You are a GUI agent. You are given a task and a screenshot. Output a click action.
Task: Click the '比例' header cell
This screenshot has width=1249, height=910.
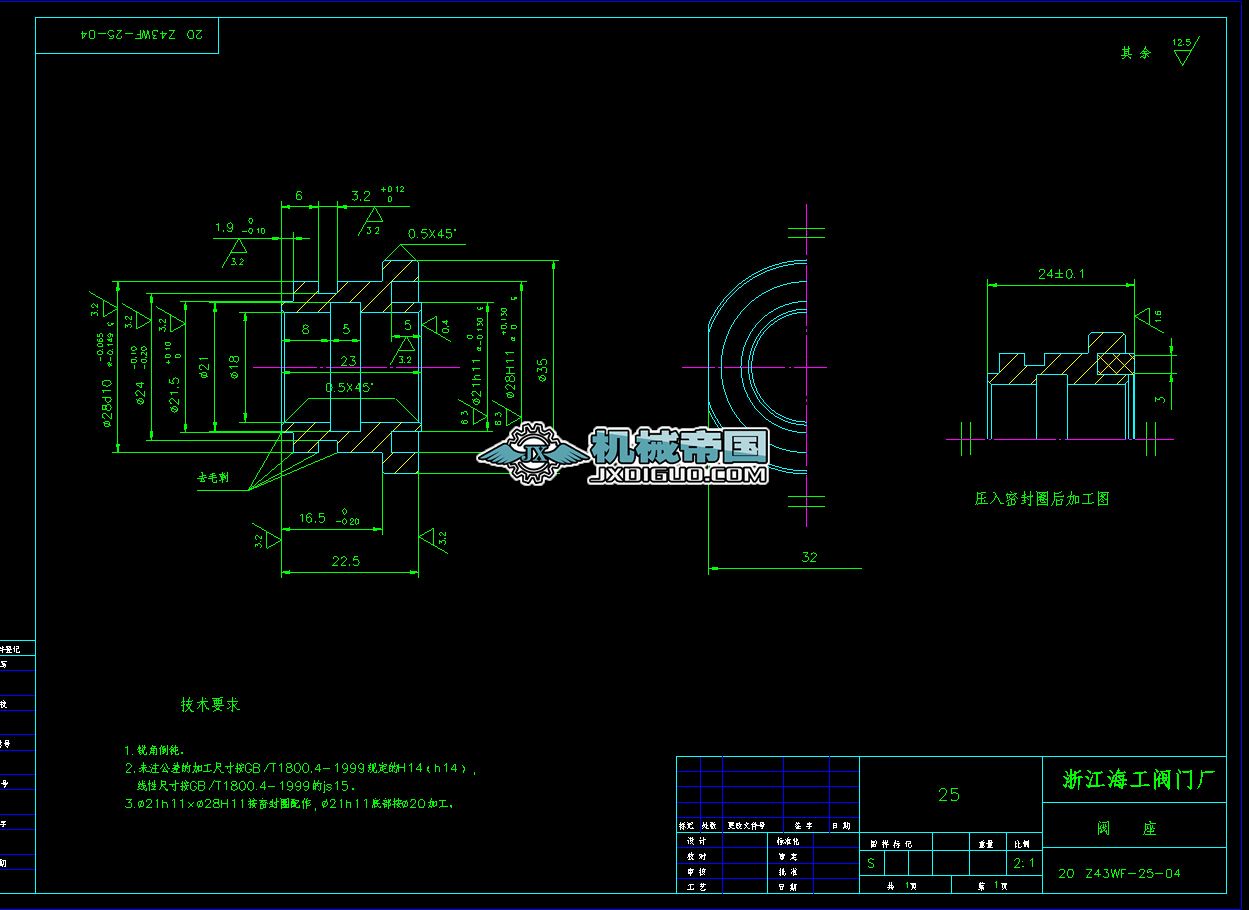[1023, 845]
